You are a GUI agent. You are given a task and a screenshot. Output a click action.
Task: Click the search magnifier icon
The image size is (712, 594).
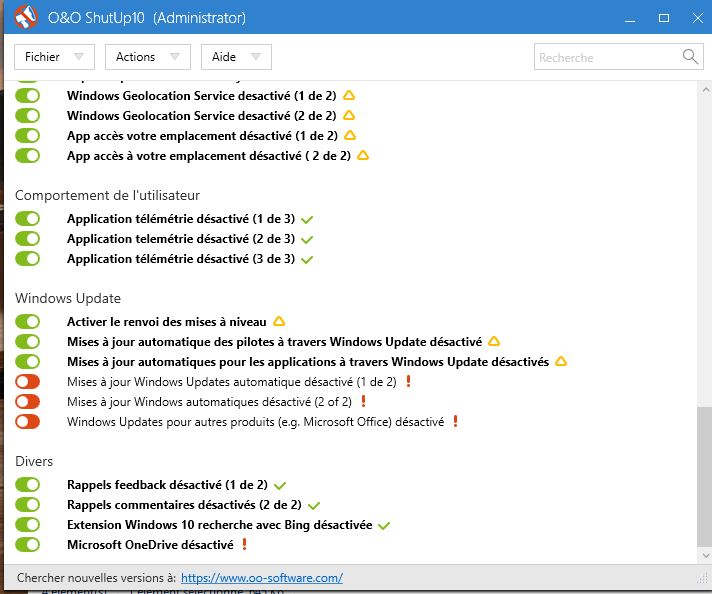pyautogui.click(x=690, y=57)
